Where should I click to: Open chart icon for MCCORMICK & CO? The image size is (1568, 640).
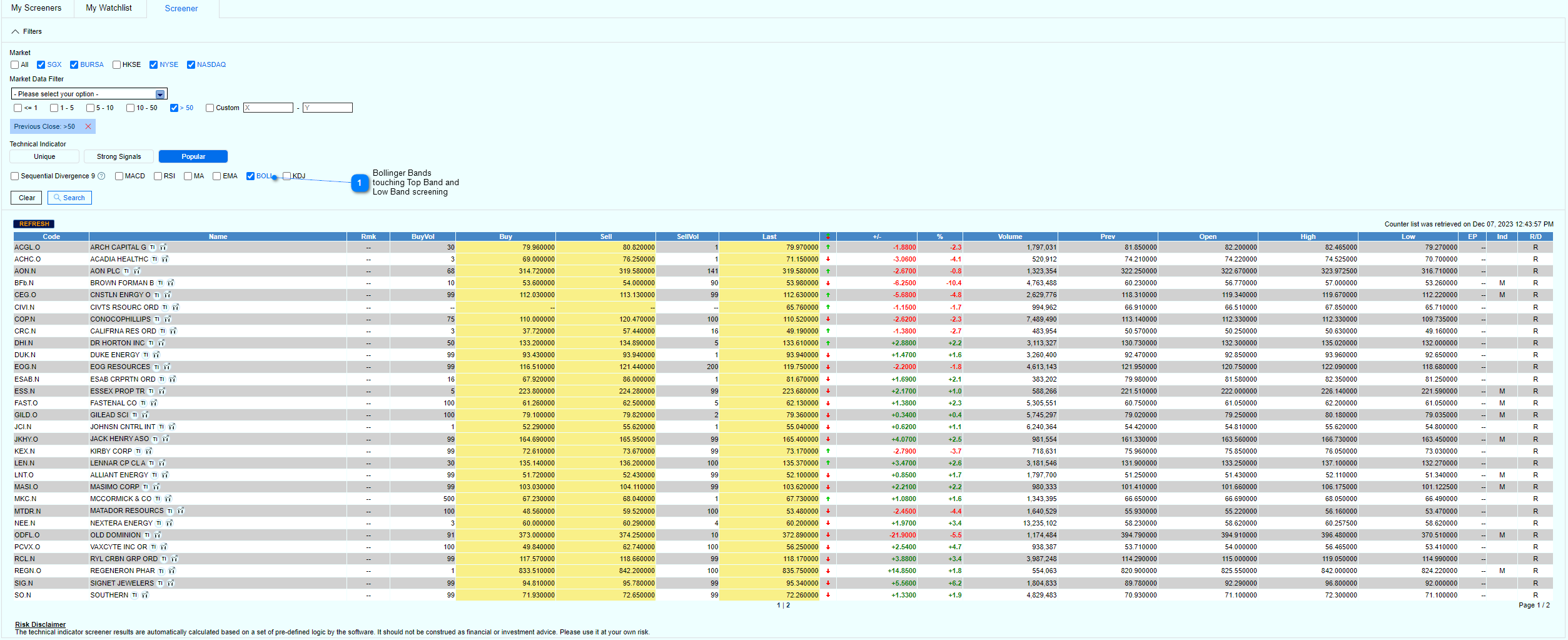pyautogui.click(x=168, y=499)
